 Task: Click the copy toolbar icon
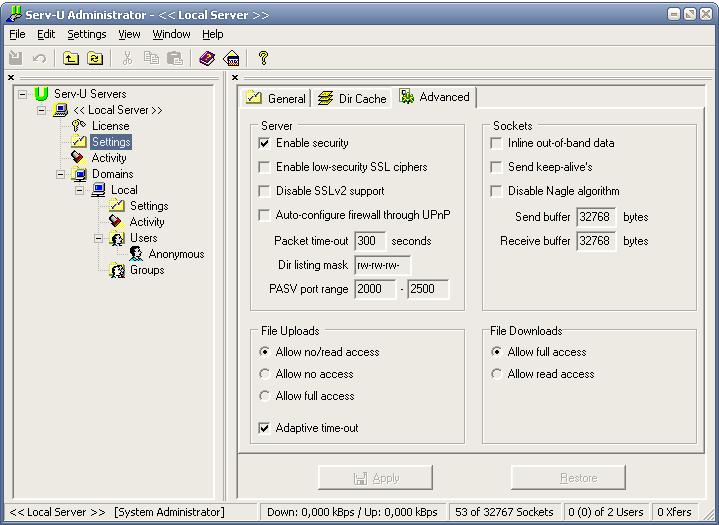click(151, 58)
